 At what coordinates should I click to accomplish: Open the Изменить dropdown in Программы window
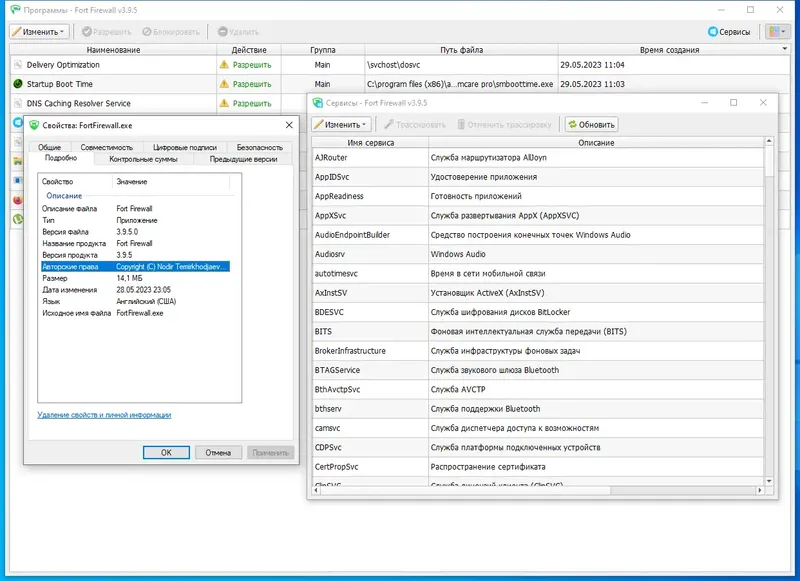[39, 32]
